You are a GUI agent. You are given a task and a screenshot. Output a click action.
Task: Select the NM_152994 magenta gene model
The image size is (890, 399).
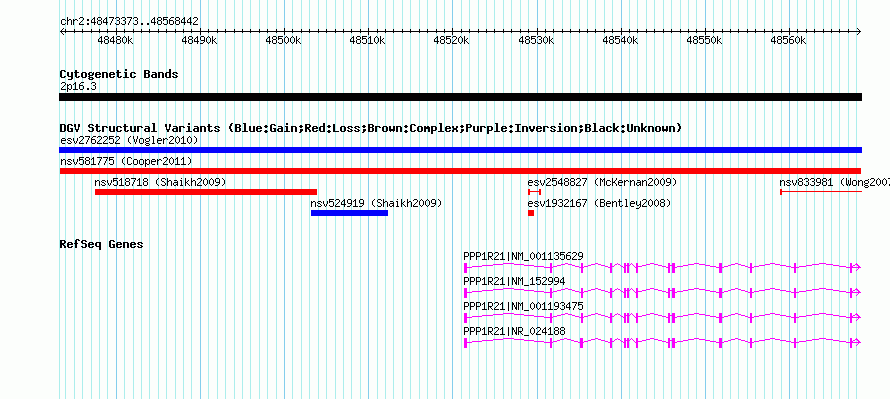click(662, 292)
